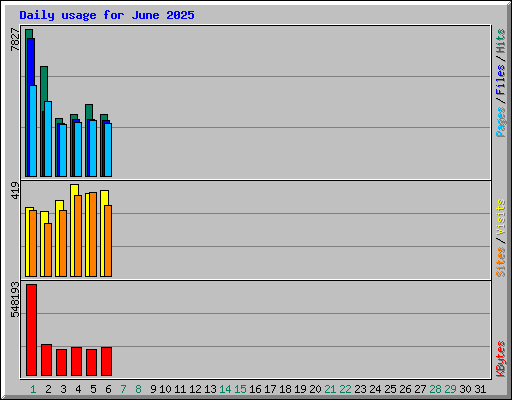Viewport: 512px width, 400px height.
Task: Click day 15 on the x-axis
Action: tap(240, 389)
